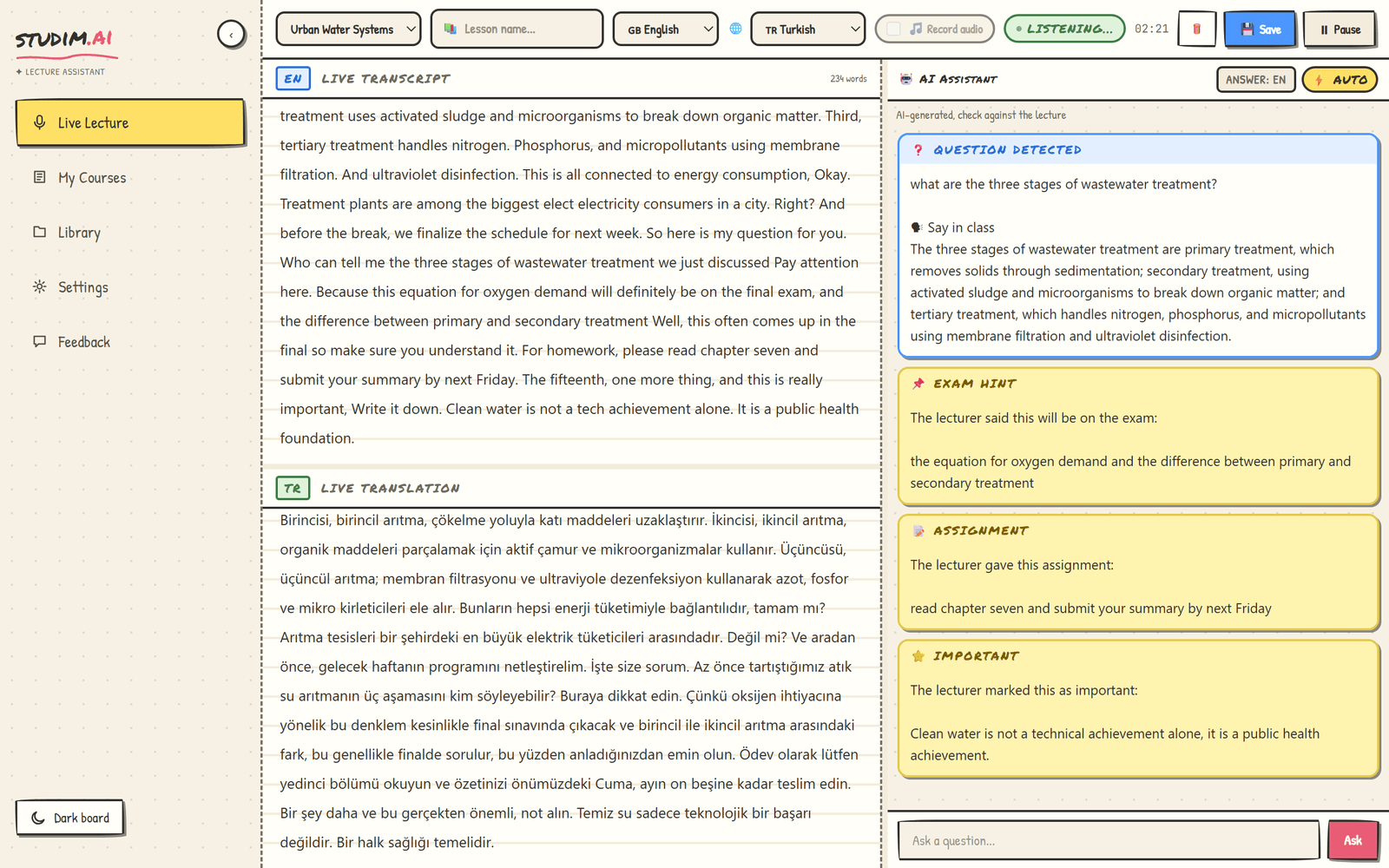Screen dimensions: 1389x868
Task: Pause the live lecture
Action: point(1340,29)
